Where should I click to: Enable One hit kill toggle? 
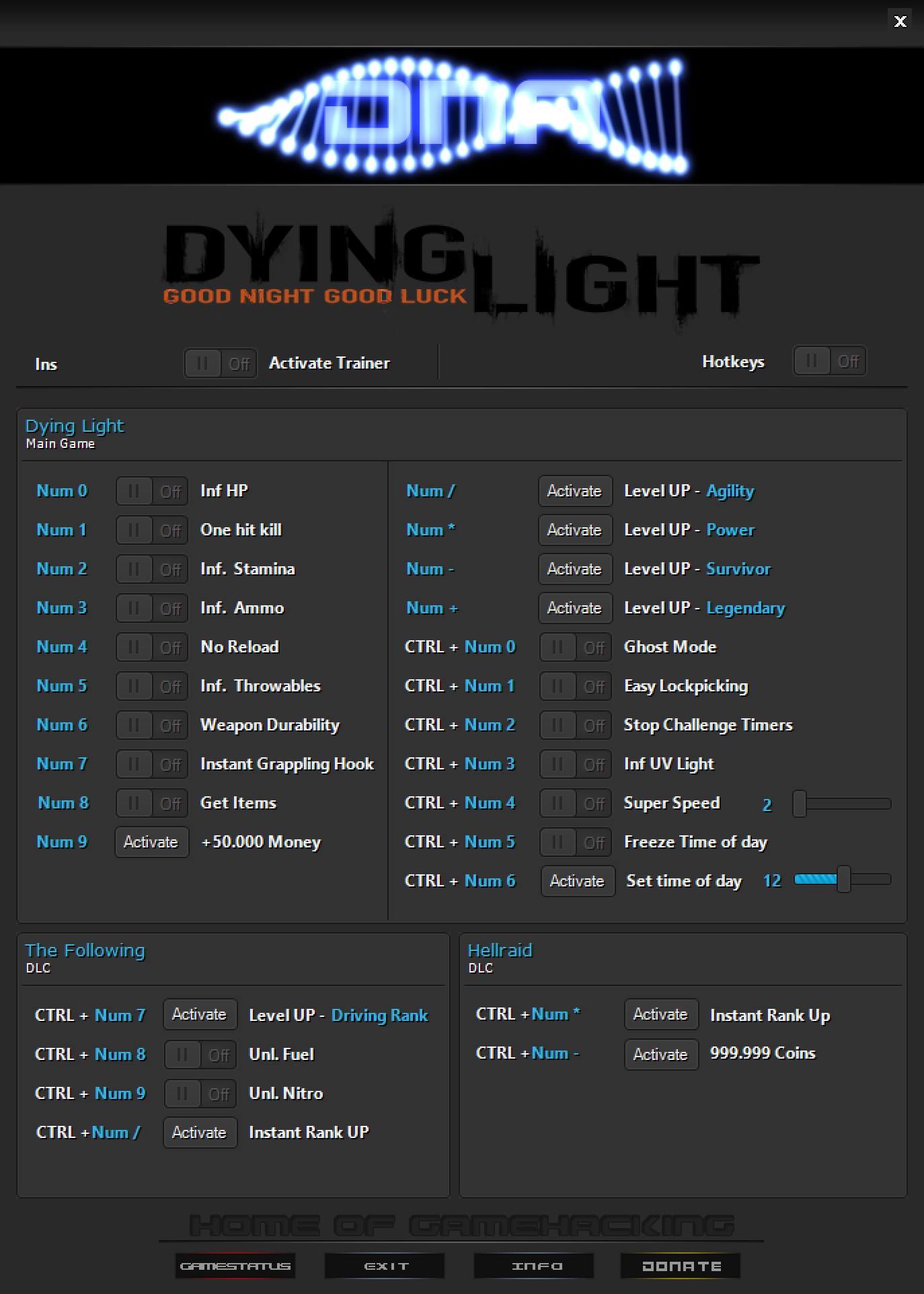pos(152,531)
